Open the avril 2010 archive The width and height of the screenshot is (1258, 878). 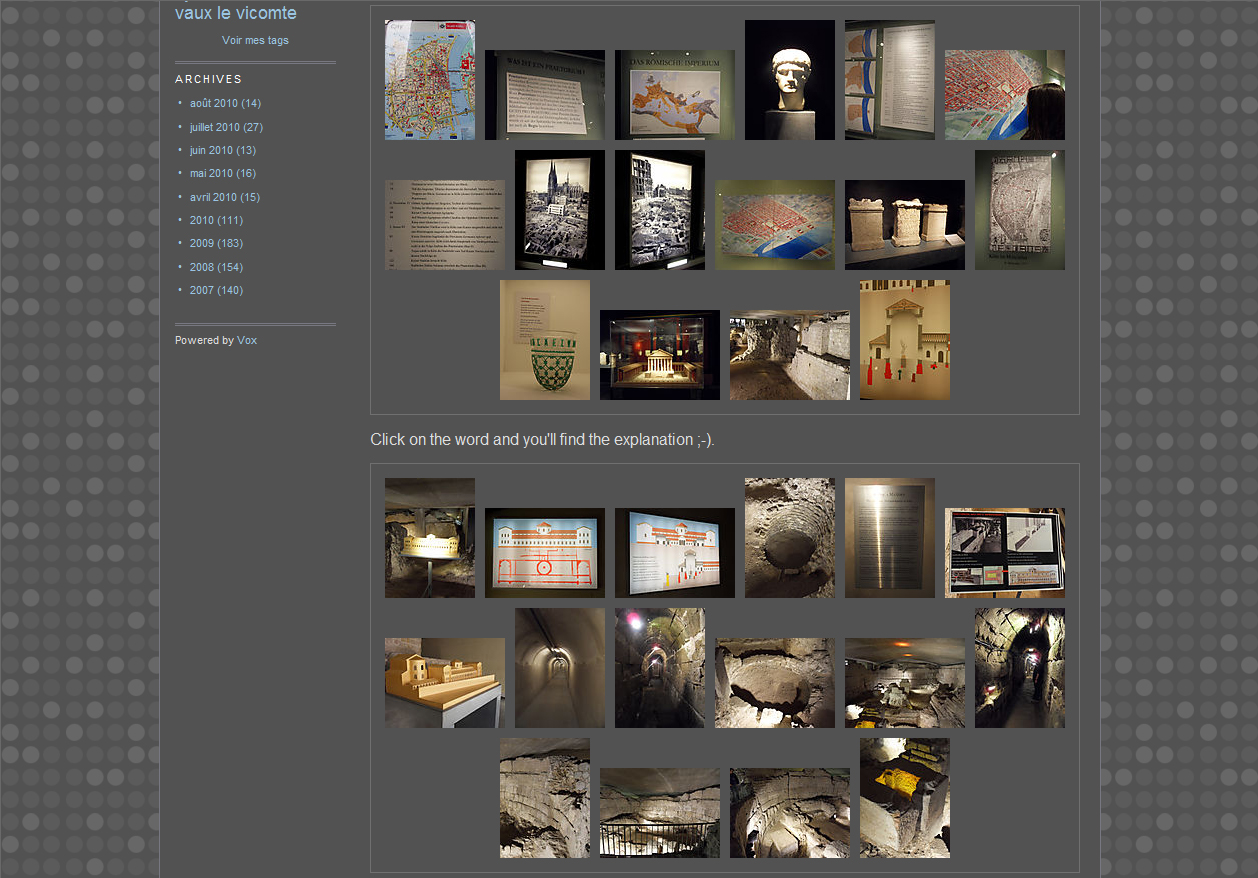(x=213, y=198)
